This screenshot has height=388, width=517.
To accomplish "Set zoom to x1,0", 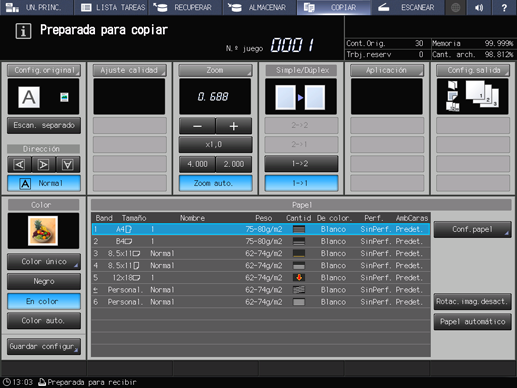I will coord(215,145).
